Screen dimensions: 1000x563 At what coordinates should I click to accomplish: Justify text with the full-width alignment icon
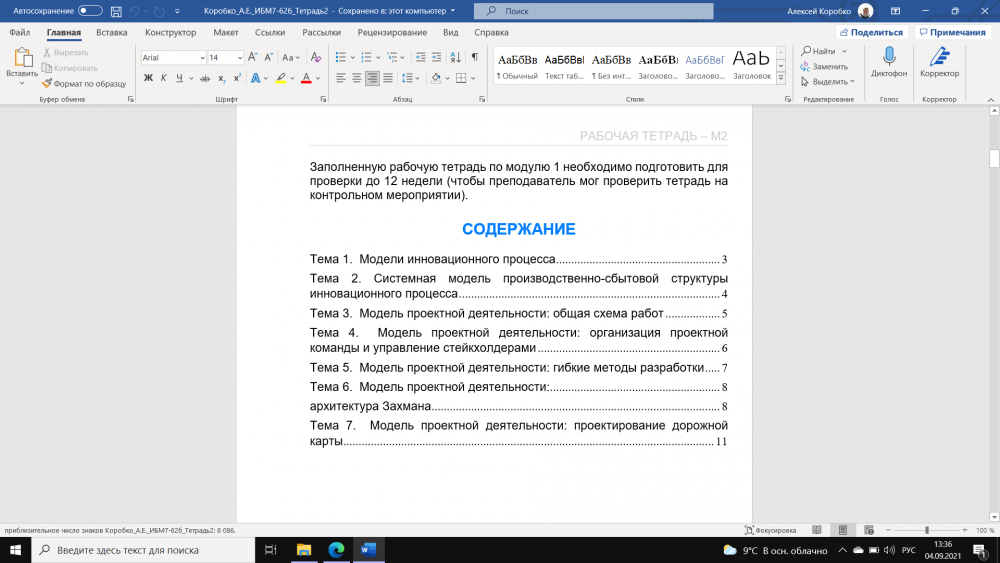(388, 78)
